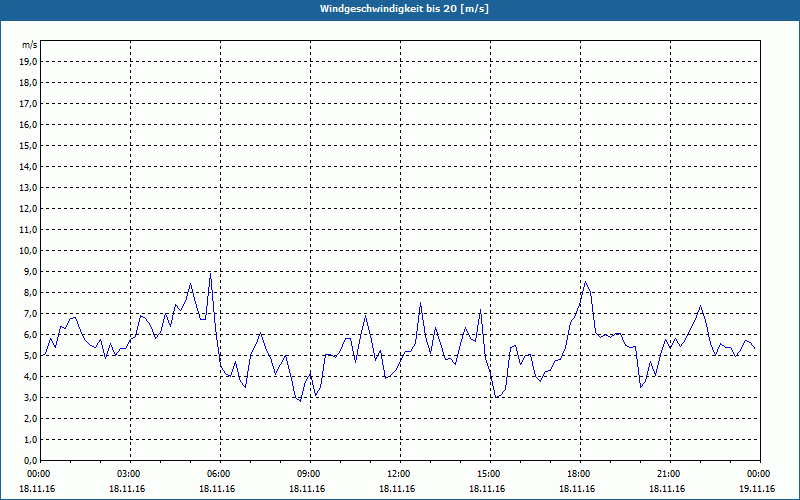800x500 pixels.
Task: Click the 21:00 time label
Action: [x=669, y=474]
